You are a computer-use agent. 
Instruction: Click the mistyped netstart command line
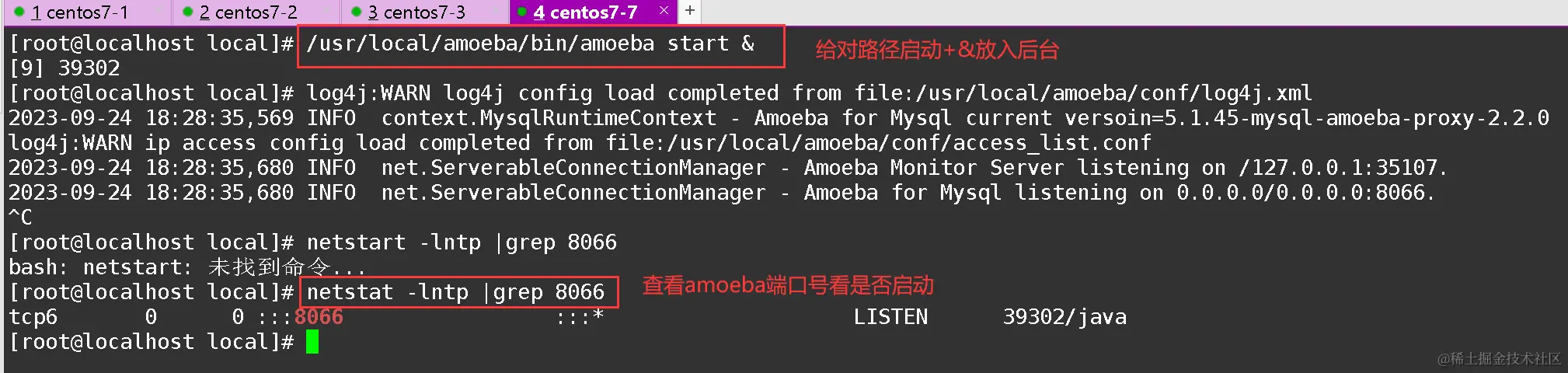tap(462, 242)
